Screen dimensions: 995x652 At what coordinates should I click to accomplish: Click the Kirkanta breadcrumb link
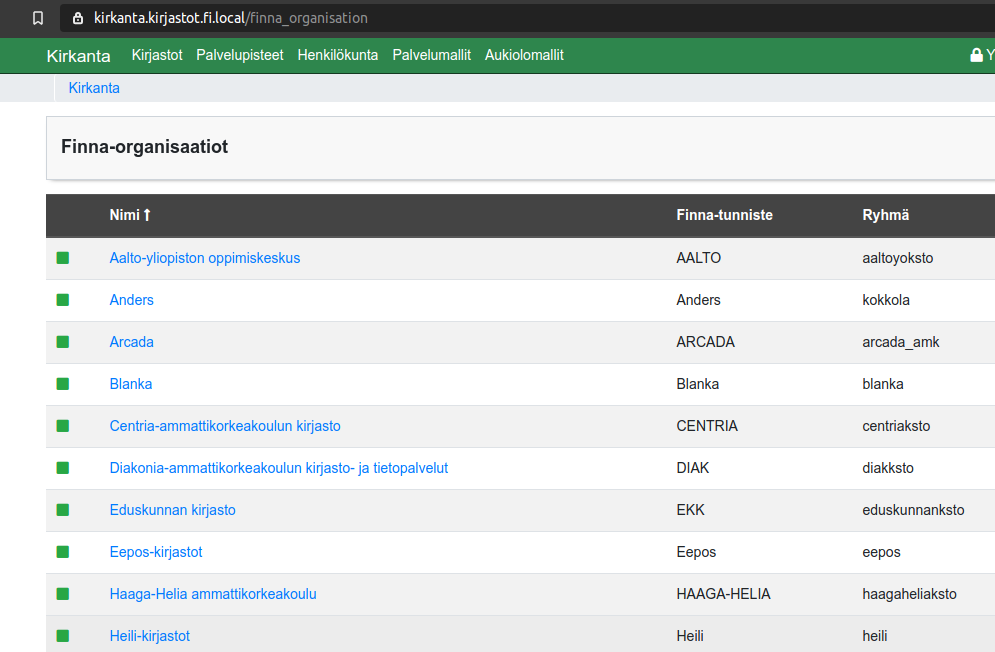coord(94,88)
